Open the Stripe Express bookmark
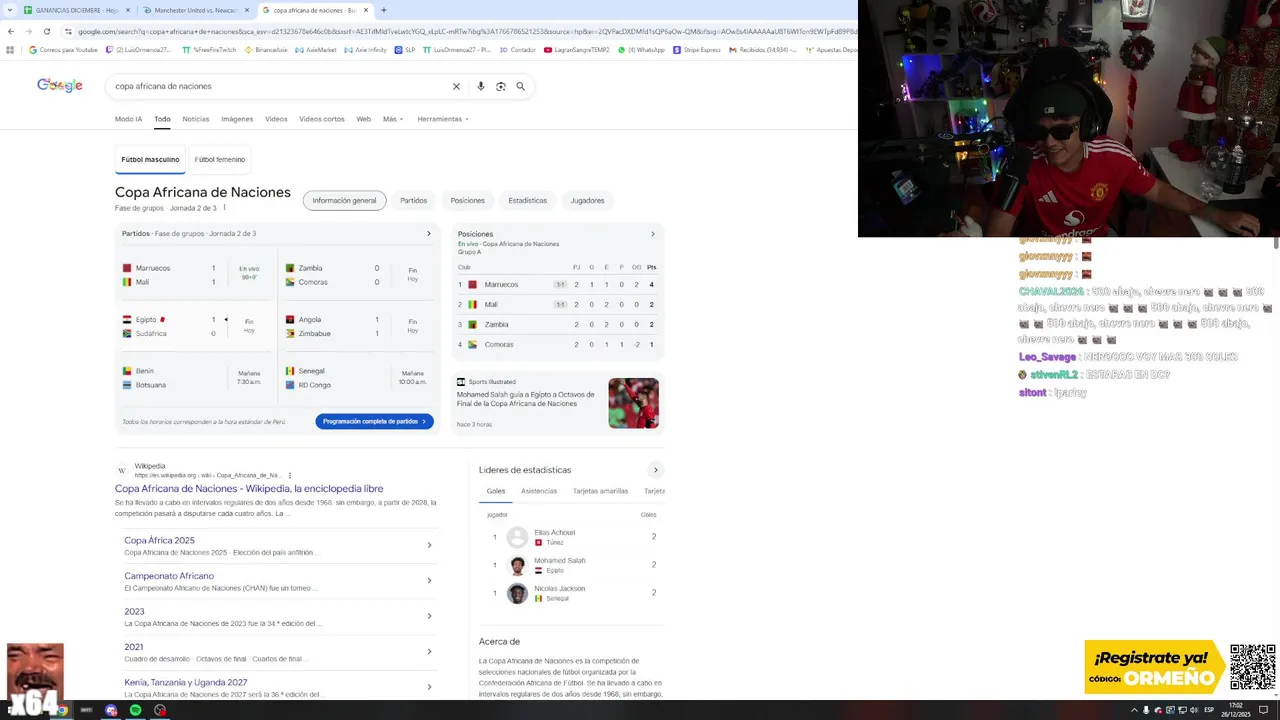This screenshot has width=1280, height=720. pos(697,49)
